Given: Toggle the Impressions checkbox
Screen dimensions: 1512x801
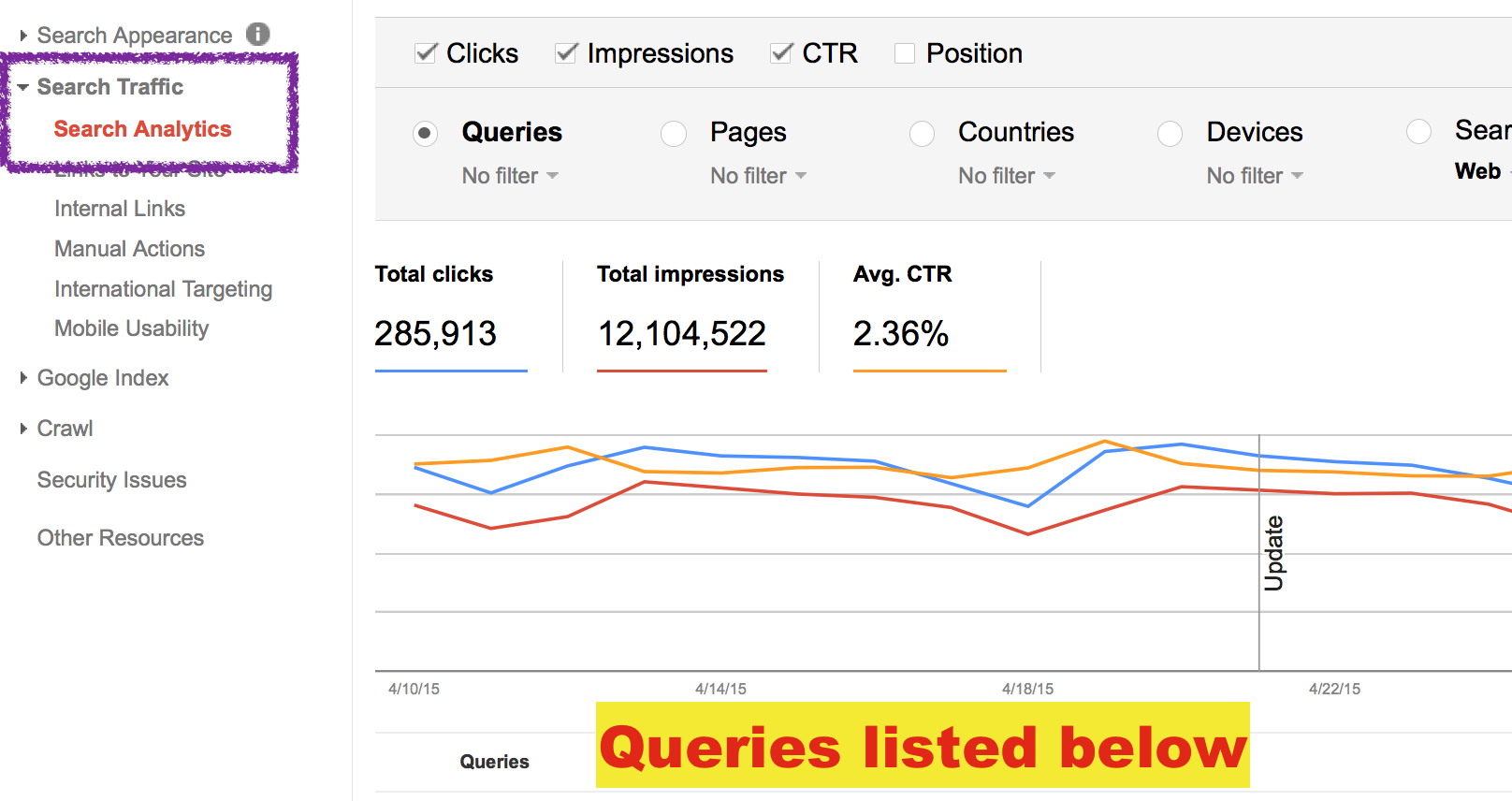Looking at the screenshot, I should coord(566,53).
